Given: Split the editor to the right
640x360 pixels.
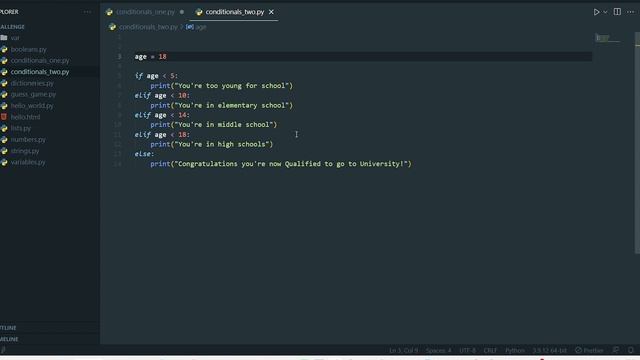Looking at the screenshot, I should pyautogui.click(x=617, y=12).
